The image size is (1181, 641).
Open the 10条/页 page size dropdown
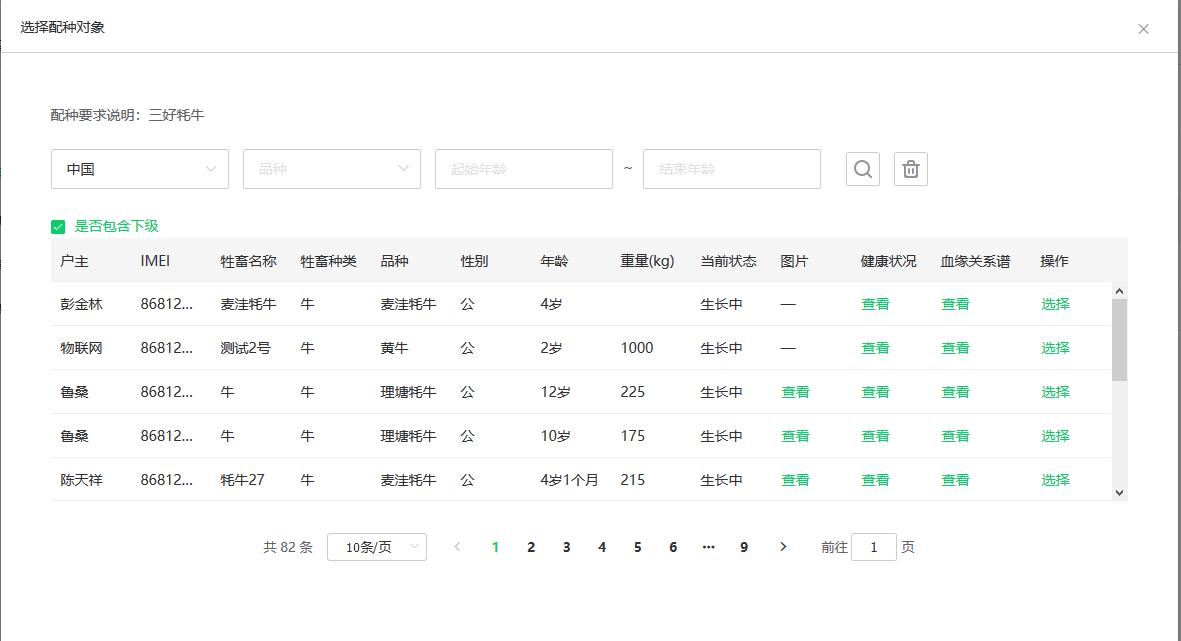coord(376,547)
